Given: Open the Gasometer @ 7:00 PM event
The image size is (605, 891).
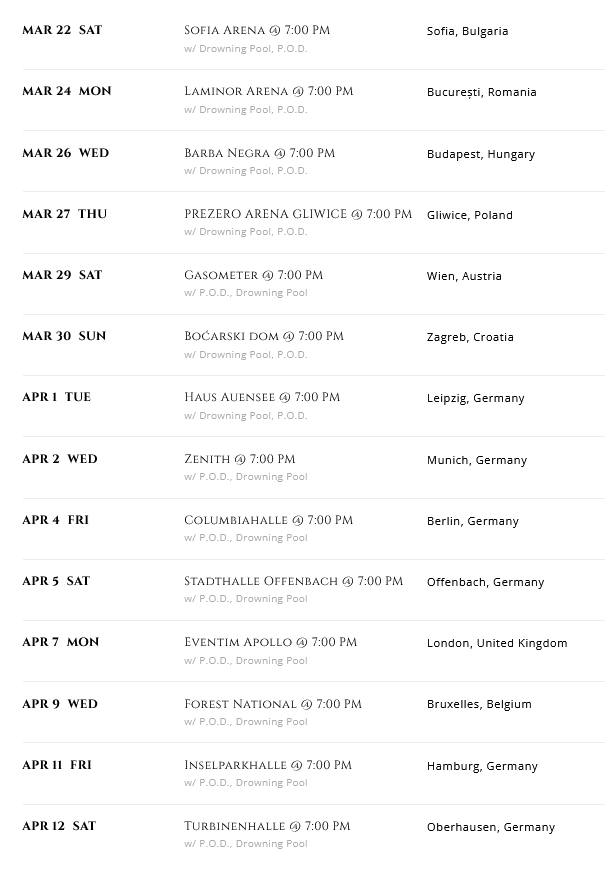Looking at the screenshot, I should click(253, 275).
